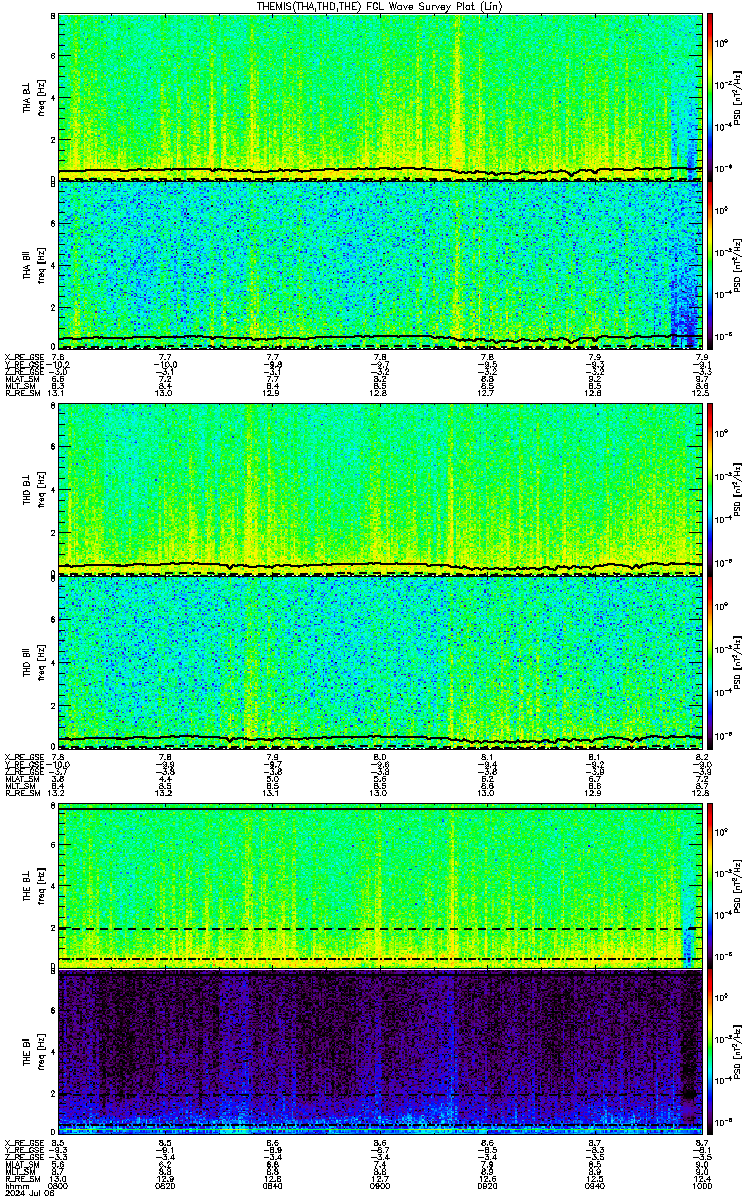750x1200 pixels.
Task: Click the solid black frequency line in THD B⊥ panel
Action: coord(380,566)
